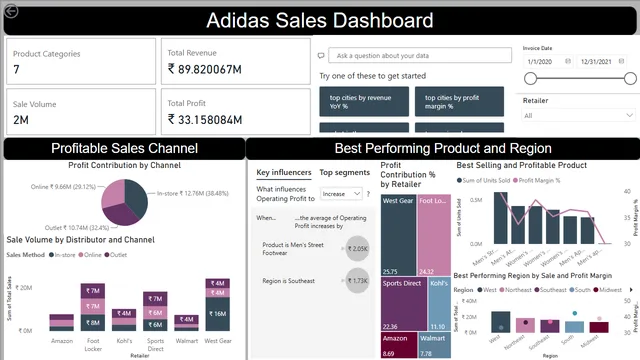Select the Region is Southeast influencer
This screenshot has height=360, width=640.
pos(288,281)
